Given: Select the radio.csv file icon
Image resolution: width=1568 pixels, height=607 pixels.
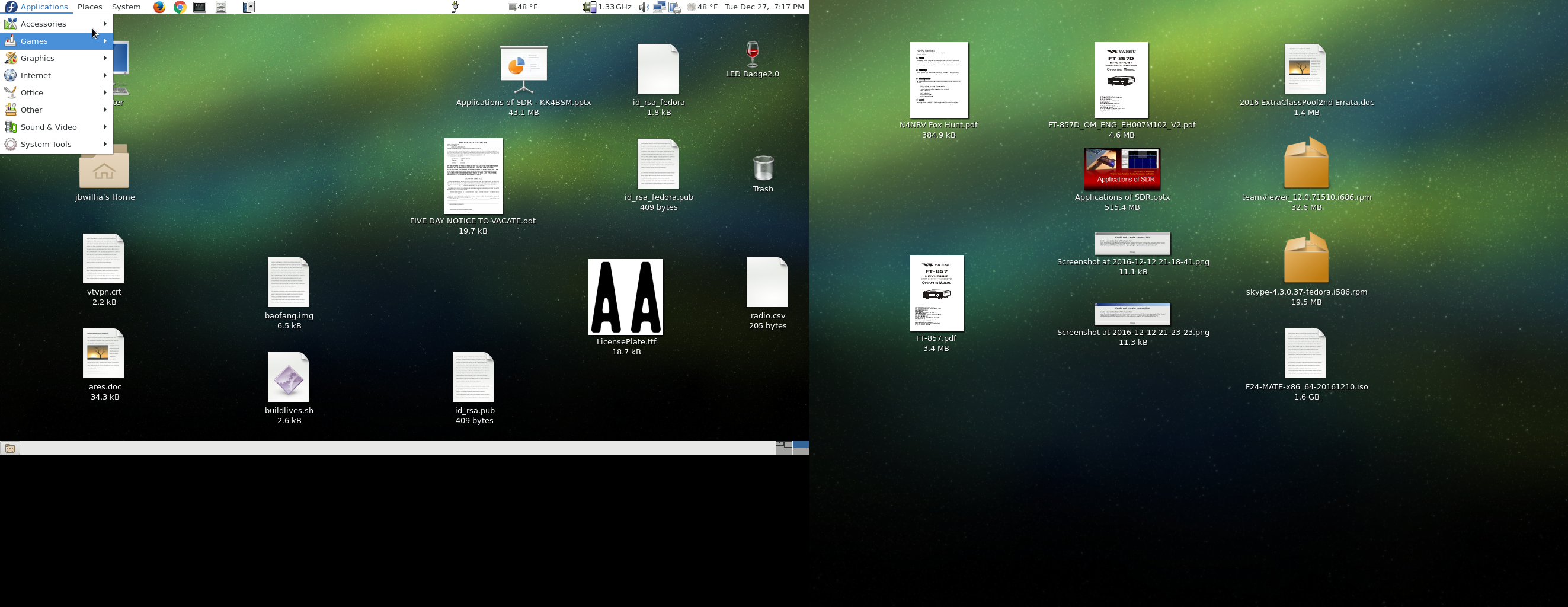Looking at the screenshot, I should (x=767, y=283).
